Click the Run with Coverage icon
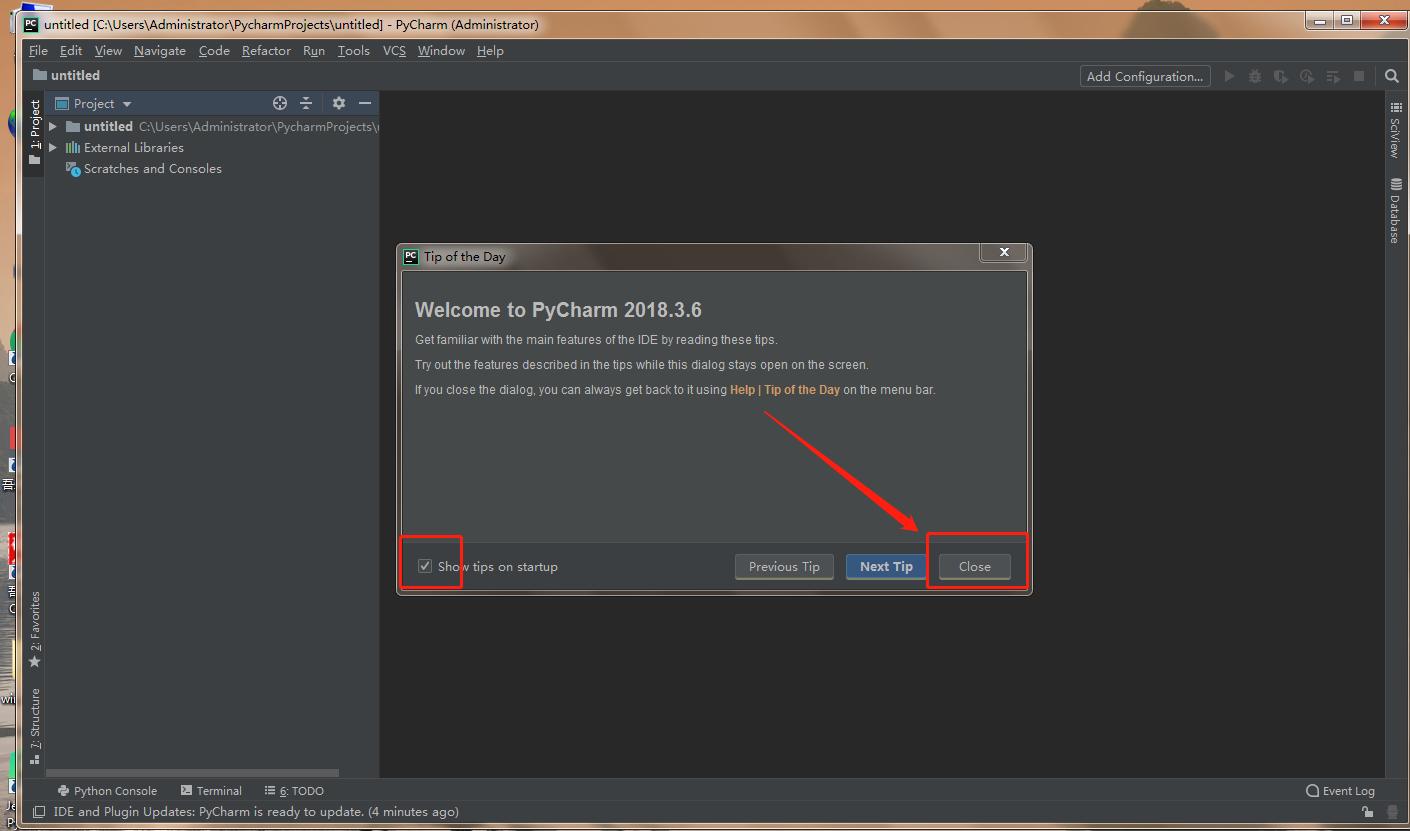 (1281, 76)
